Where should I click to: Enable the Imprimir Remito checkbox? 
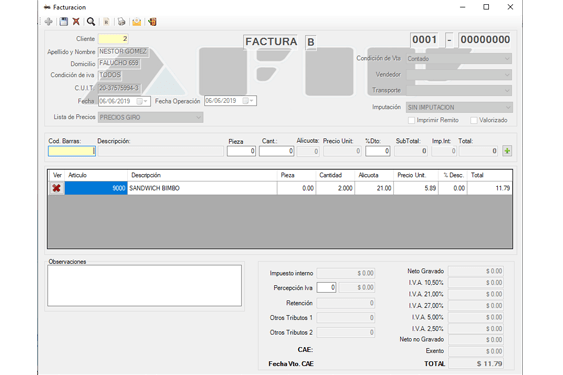pyautogui.click(x=412, y=120)
